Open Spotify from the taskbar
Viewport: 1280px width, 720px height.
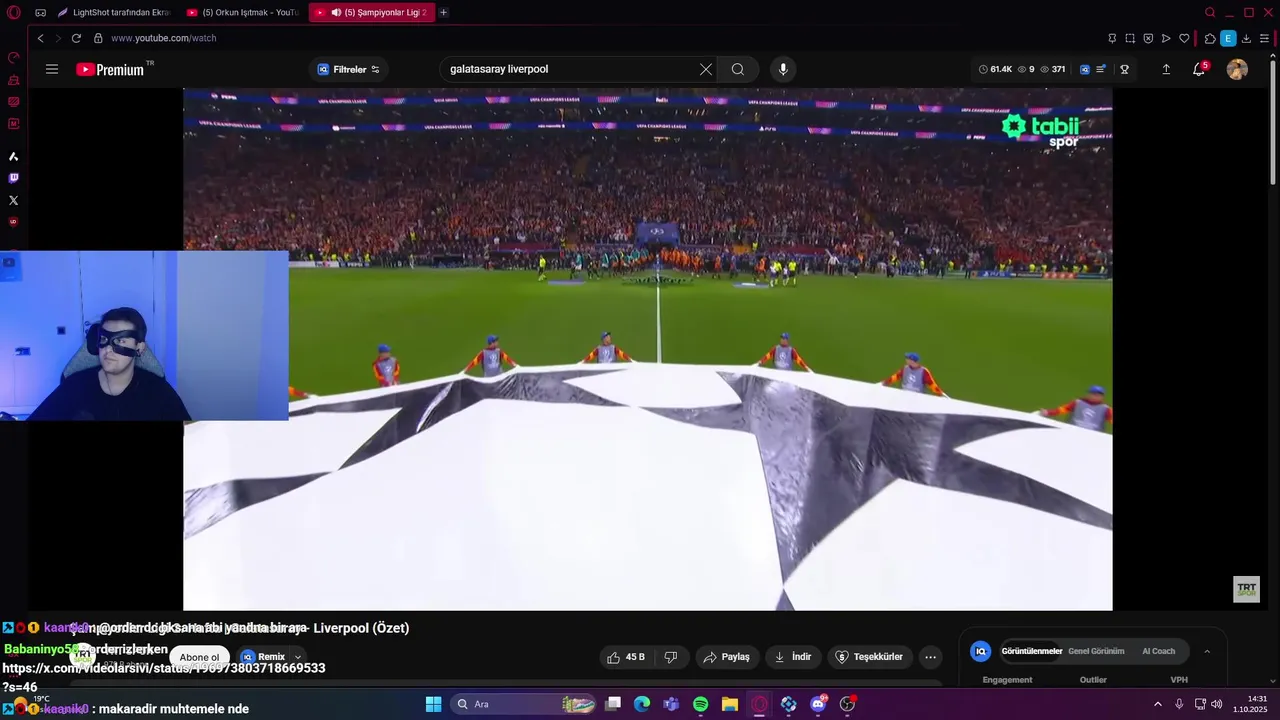(700, 704)
